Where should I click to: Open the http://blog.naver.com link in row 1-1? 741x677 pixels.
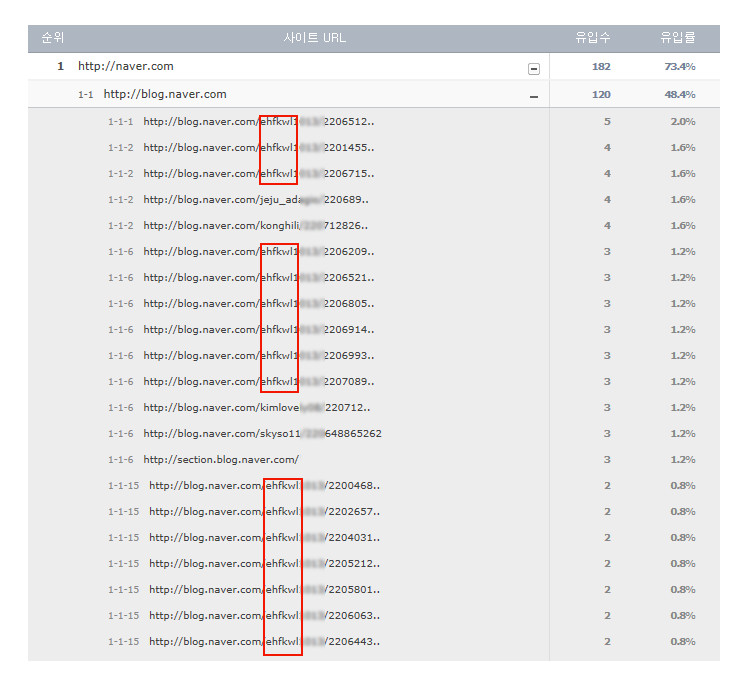[165, 94]
